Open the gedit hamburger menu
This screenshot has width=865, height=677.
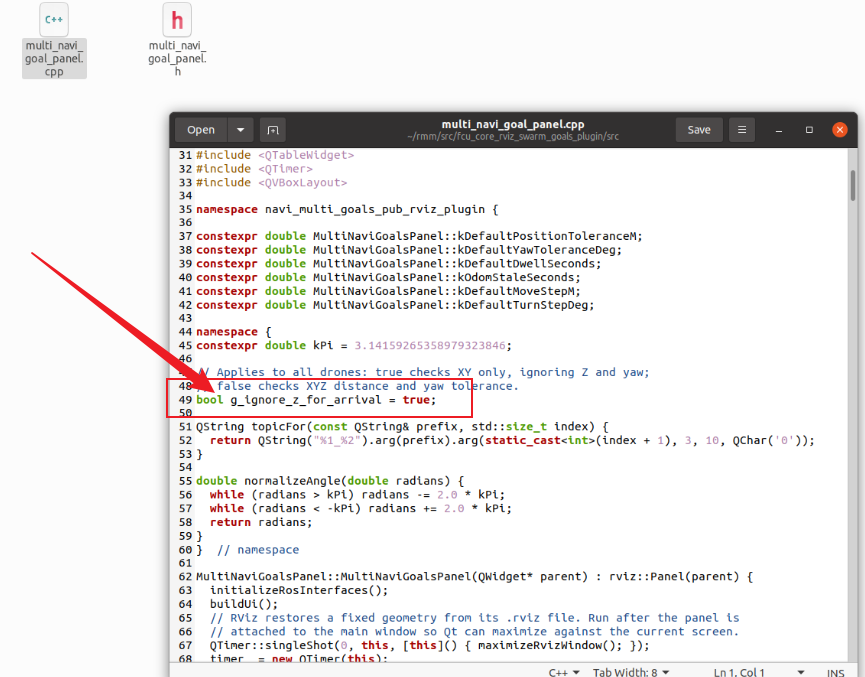coord(741,130)
